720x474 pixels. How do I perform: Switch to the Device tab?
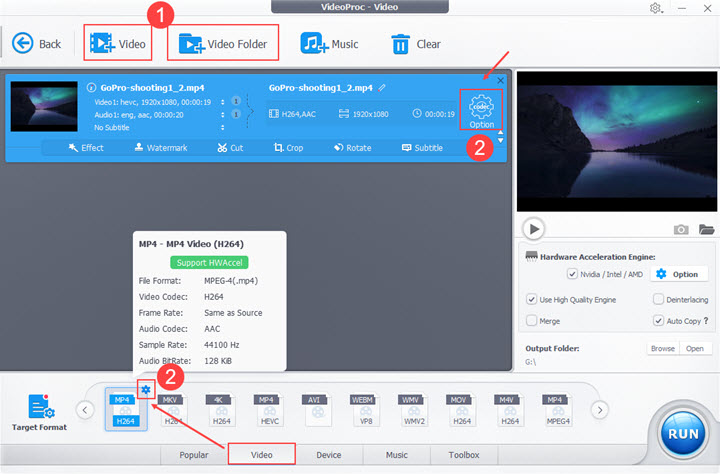point(329,455)
